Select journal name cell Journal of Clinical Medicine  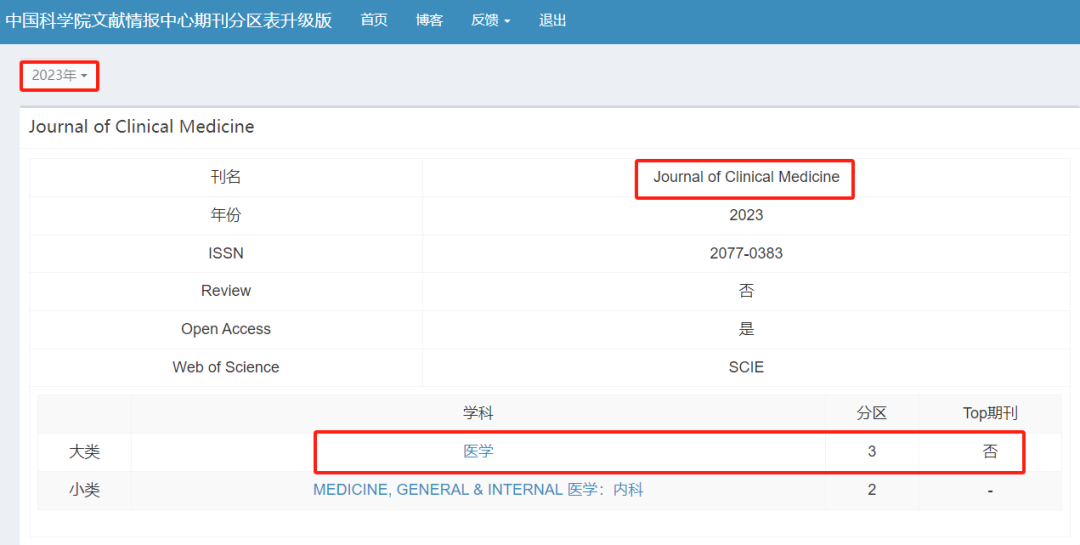coord(746,177)
